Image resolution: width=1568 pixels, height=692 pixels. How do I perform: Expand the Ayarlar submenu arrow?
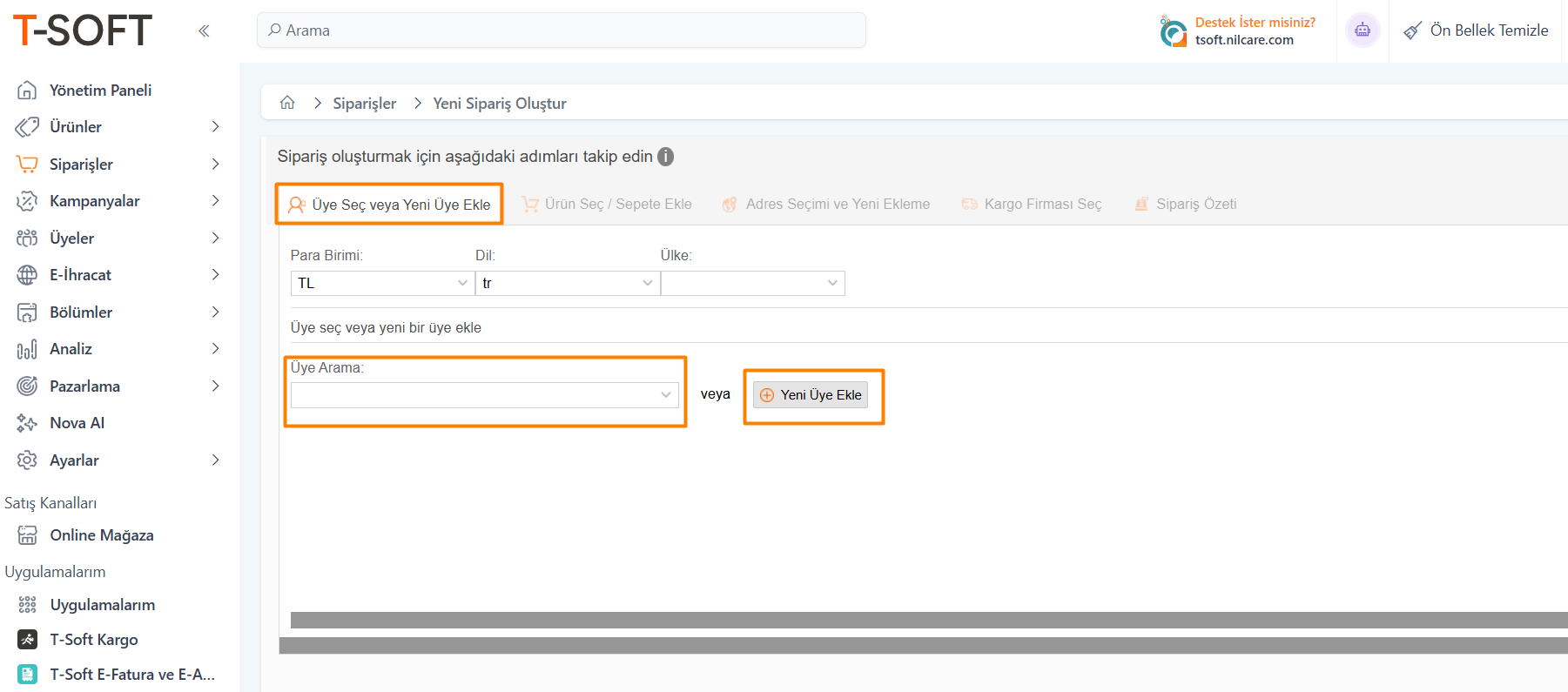point(215,460)
